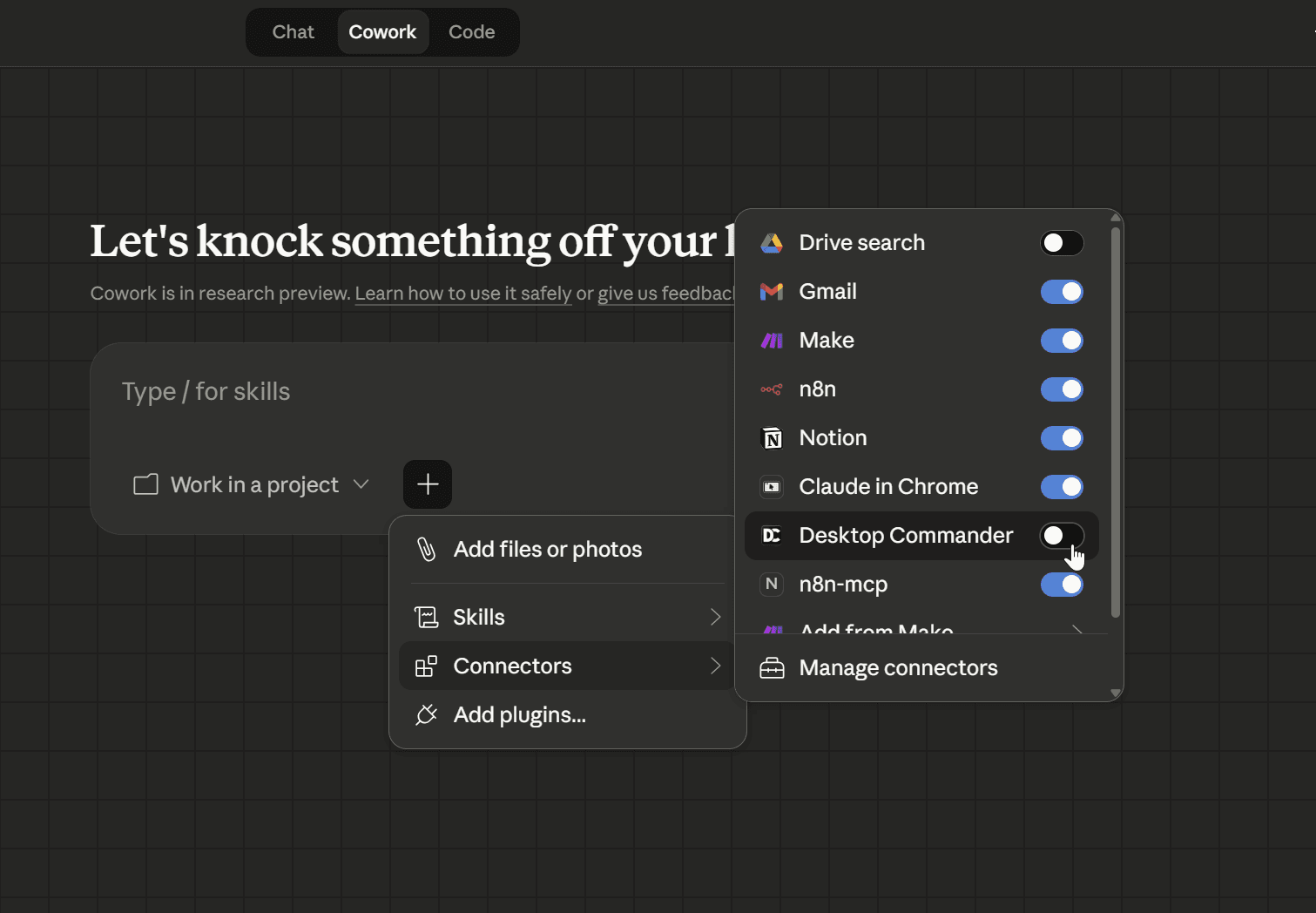
Task: Turn off the Make connector toggle
Action: [x=1062, y=341]
